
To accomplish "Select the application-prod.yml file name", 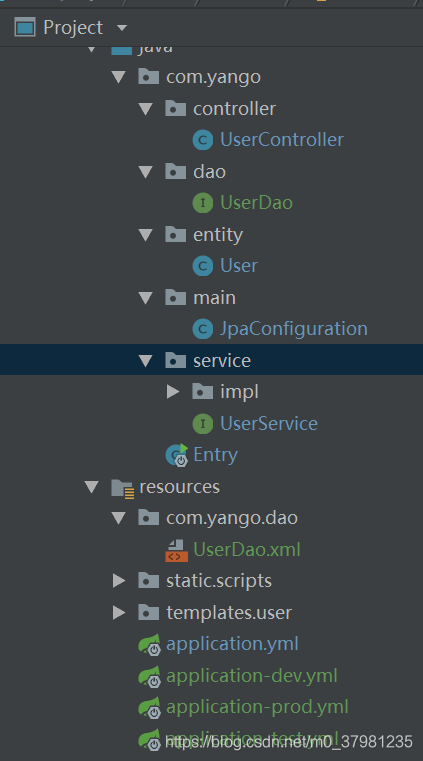I will 258,708.
